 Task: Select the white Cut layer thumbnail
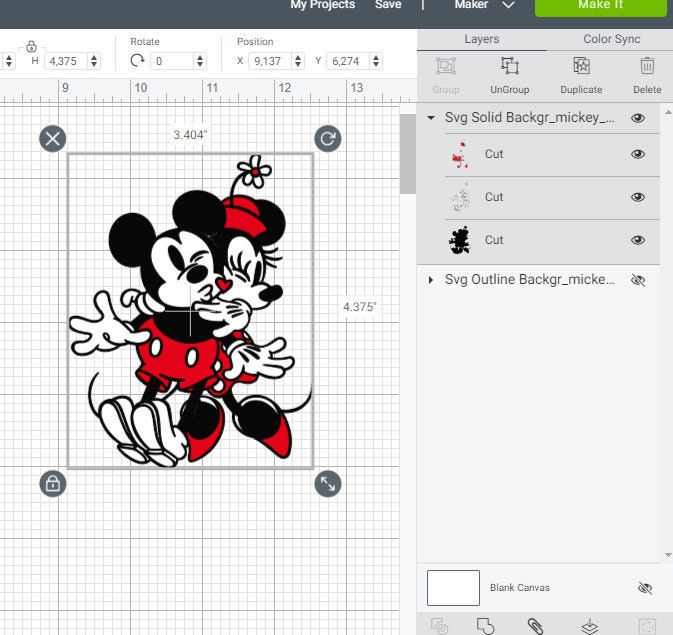[x=460, y=197]
